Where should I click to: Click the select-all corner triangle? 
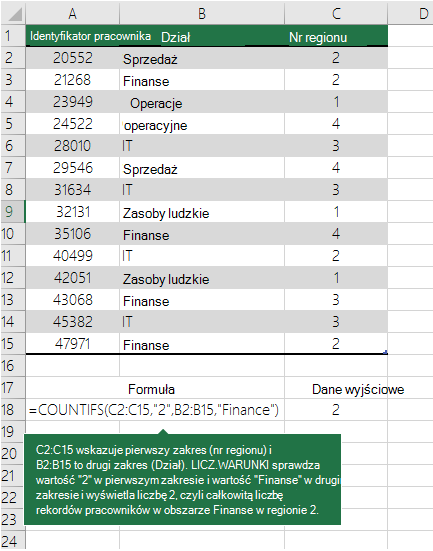[x=14, y=14]
